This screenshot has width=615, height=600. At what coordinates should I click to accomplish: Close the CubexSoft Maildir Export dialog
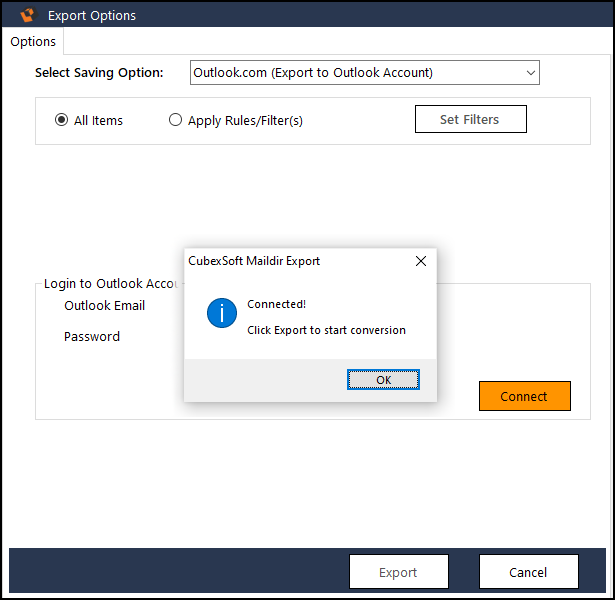[x=421, y=261]
